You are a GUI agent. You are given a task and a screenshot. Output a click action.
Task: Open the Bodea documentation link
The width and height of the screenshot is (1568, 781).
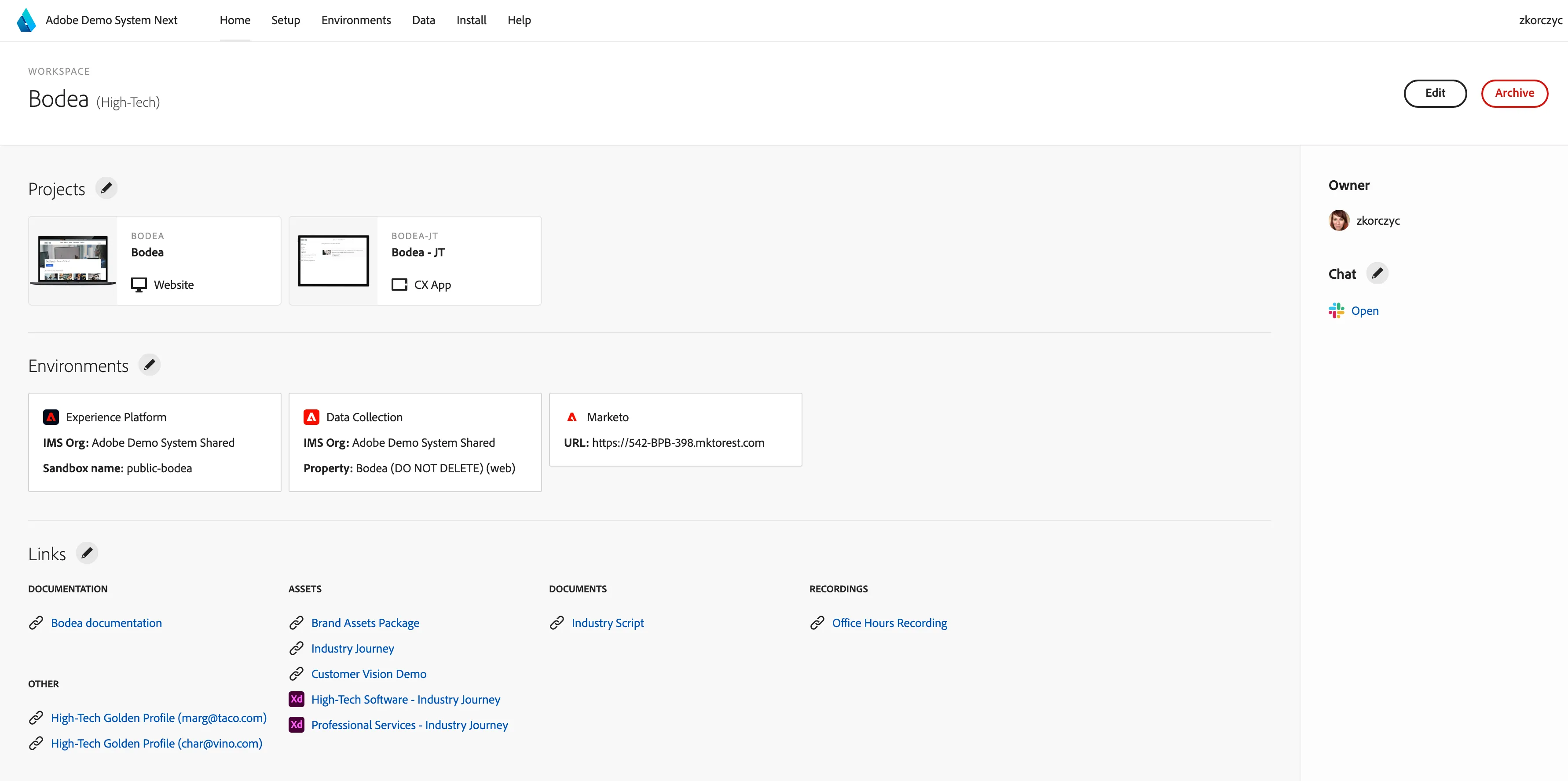click(x=106, y=623)
